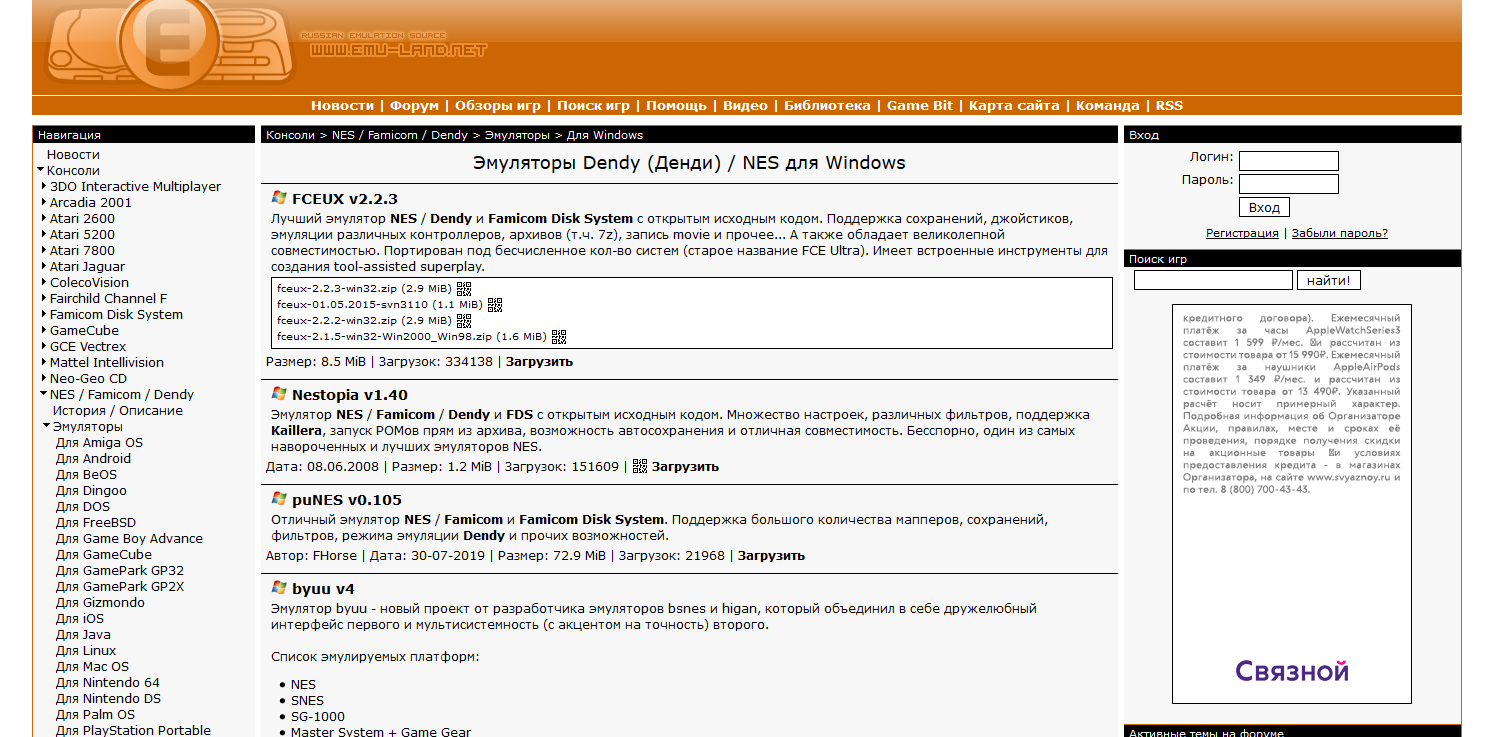1507x737 pixels.
Task: Click Загрузить for puNES v0.105
Action: click(771, 555)
